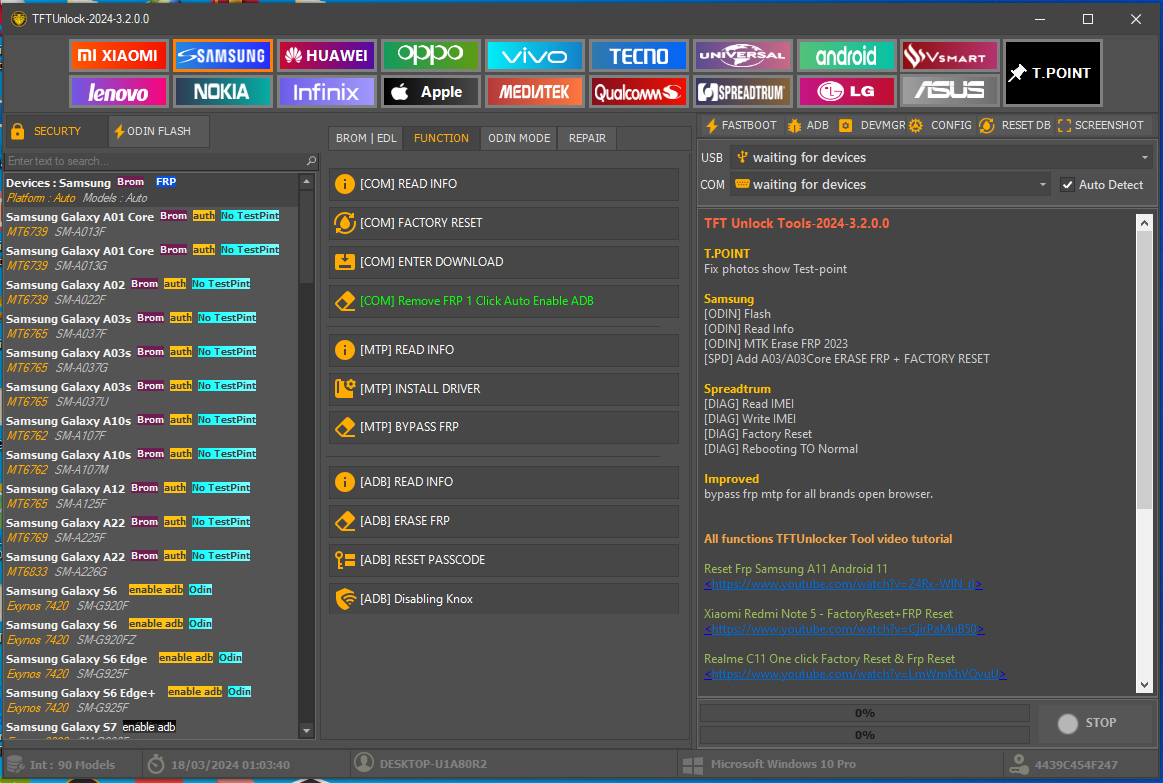Switch to the BROM | EDL tab
Viewport: 1163px width, 783px height.
click(x=366, y=138)
